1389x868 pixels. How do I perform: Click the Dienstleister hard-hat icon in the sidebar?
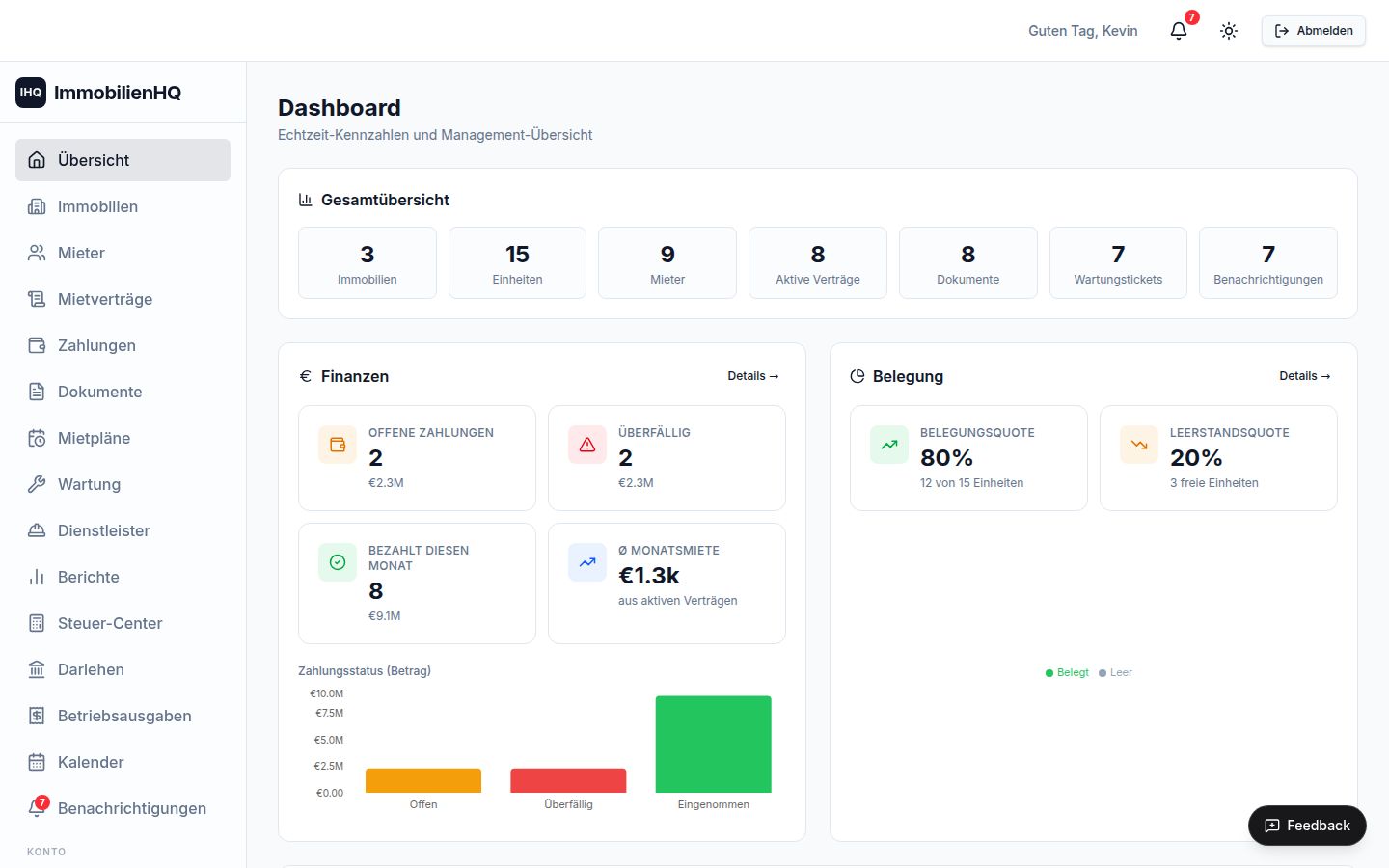37,530
